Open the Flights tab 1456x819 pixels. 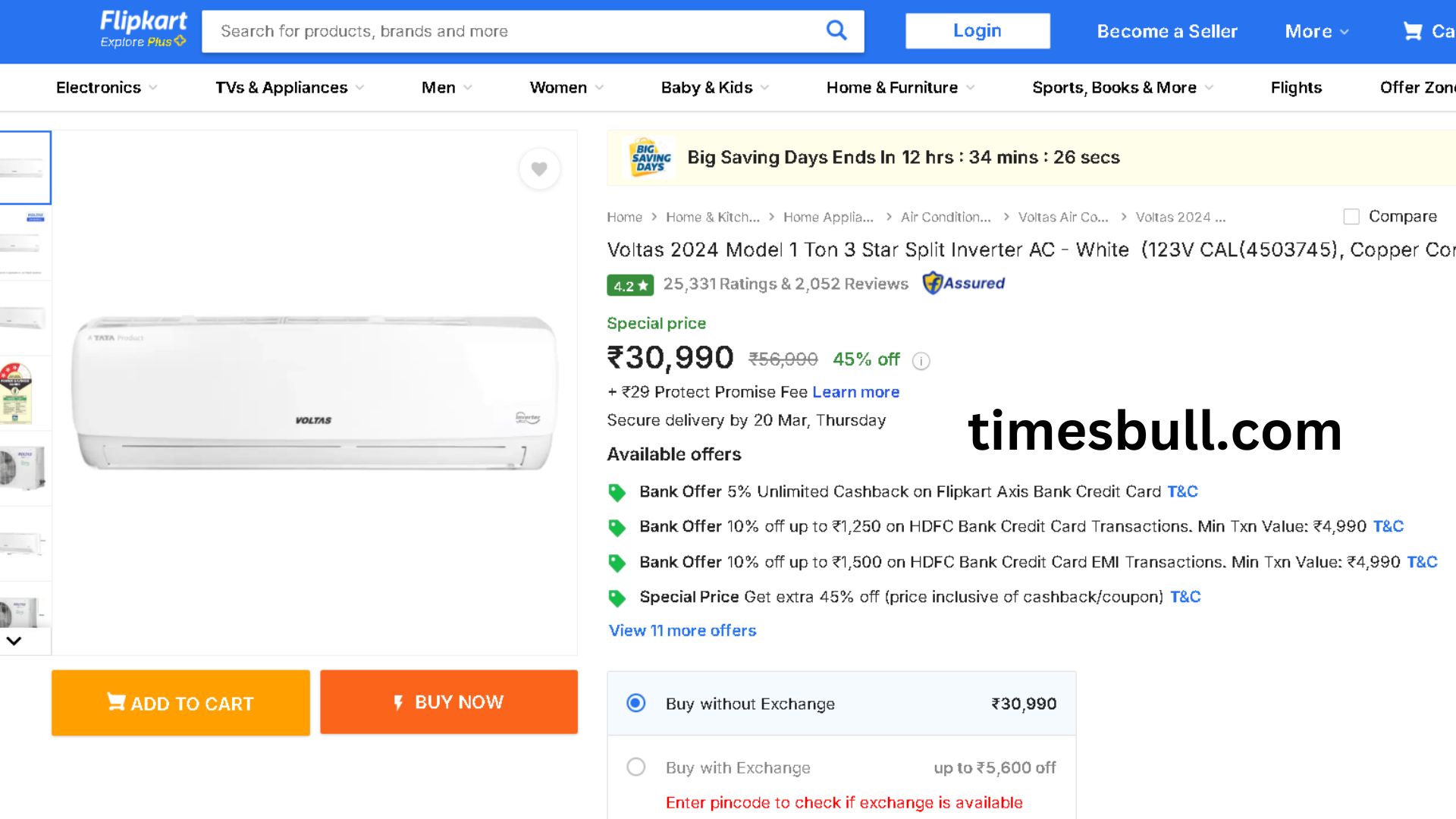point(1296,88)
